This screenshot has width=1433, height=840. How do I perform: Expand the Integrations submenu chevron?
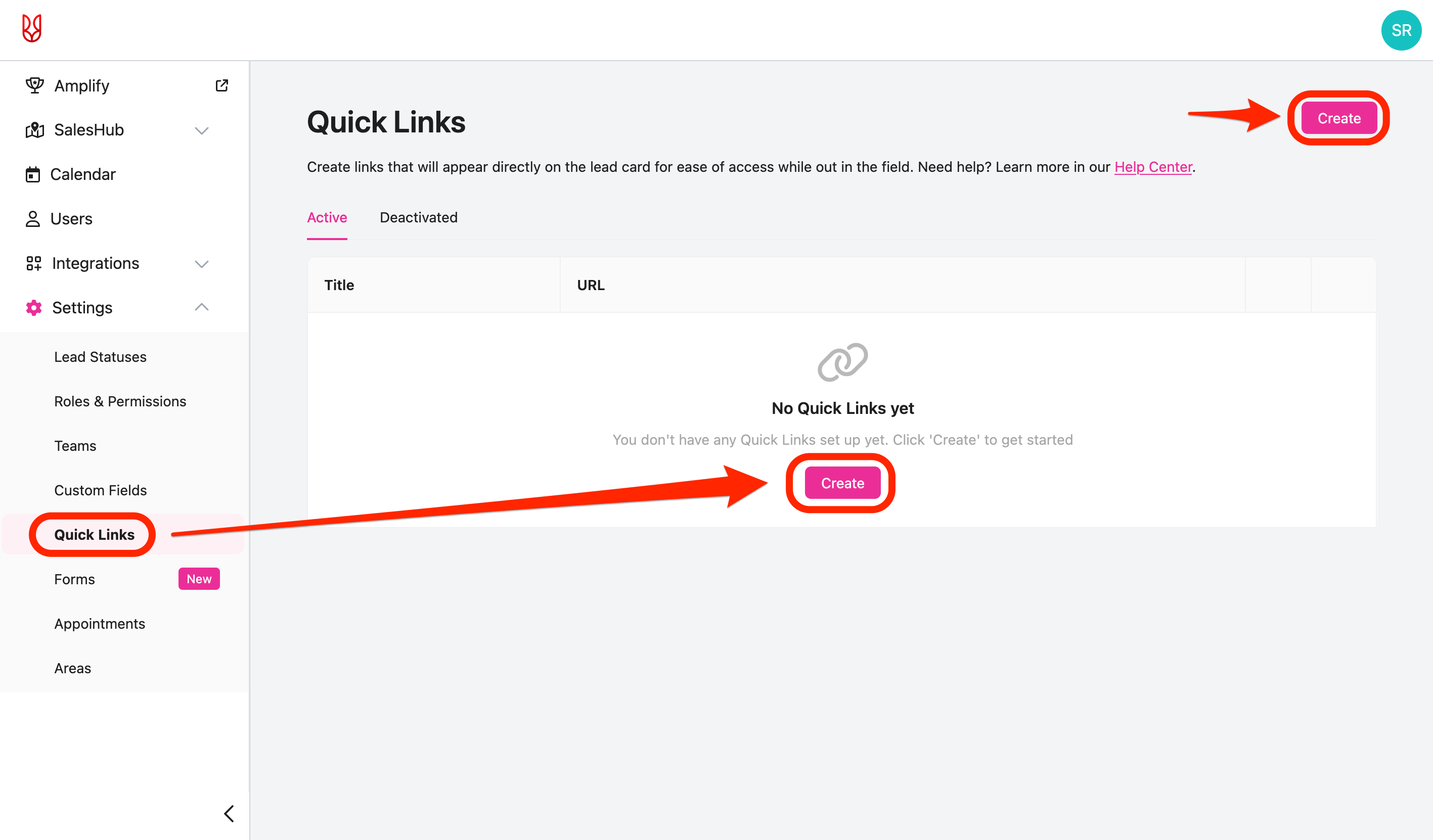click(201, 264)
